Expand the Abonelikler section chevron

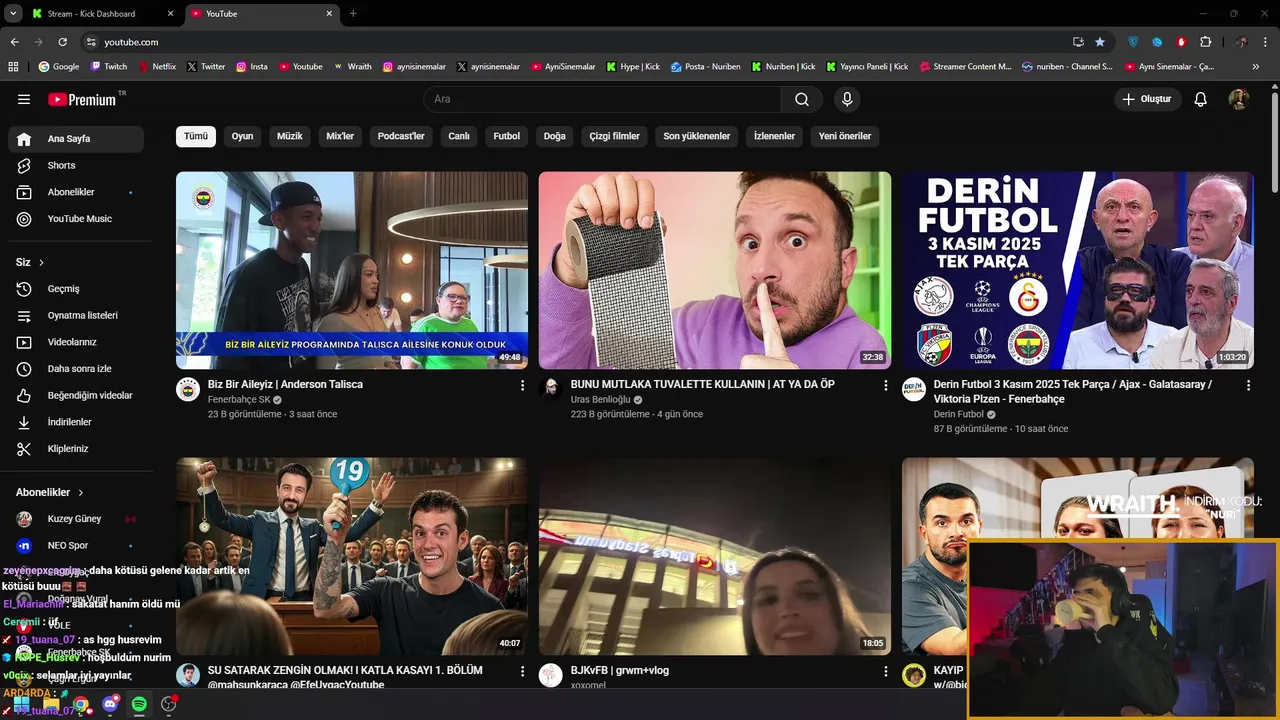click(81, 493)
